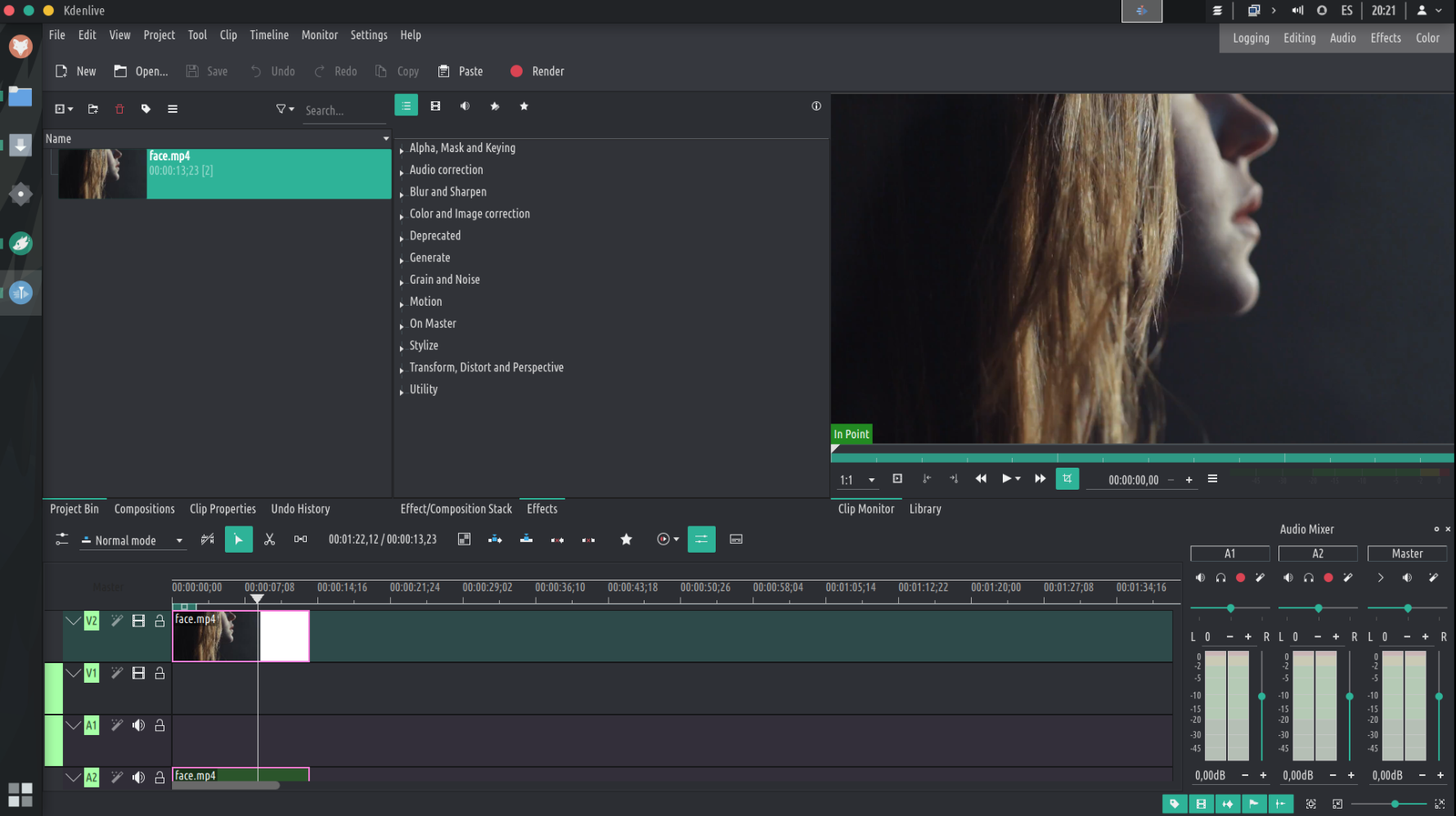Click the Render button
This screenshot has width=1456, height=816.
pyautogui.click(x=537, y=71)
